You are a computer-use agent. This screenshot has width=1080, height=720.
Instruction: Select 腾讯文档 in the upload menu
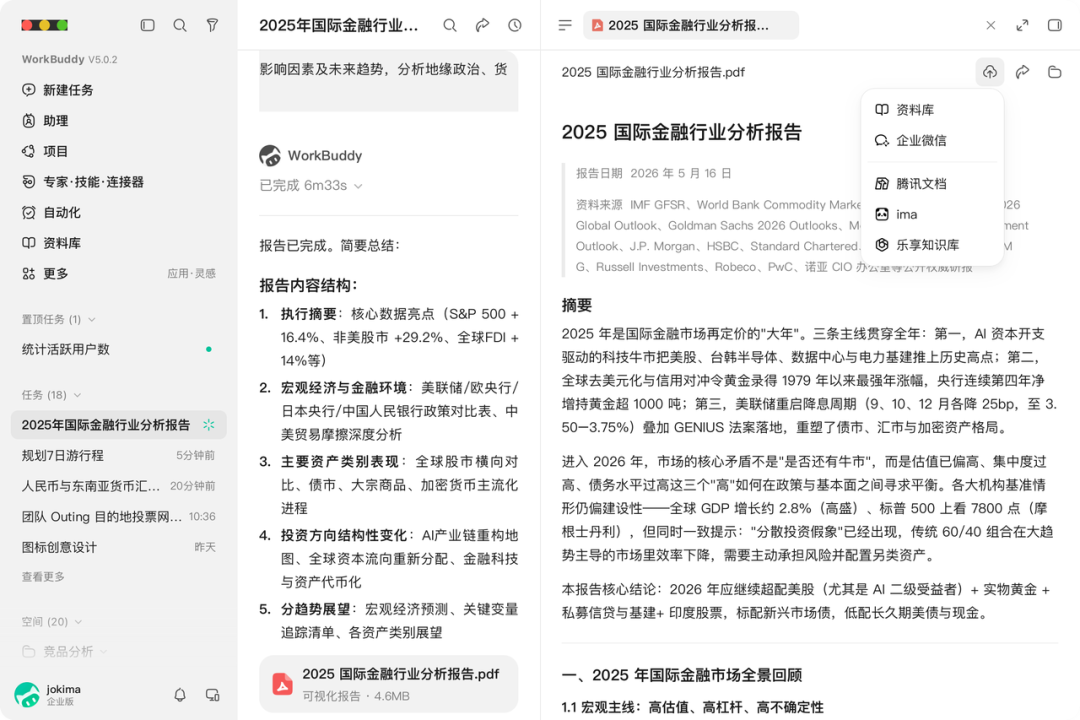[x=932, y=184]
